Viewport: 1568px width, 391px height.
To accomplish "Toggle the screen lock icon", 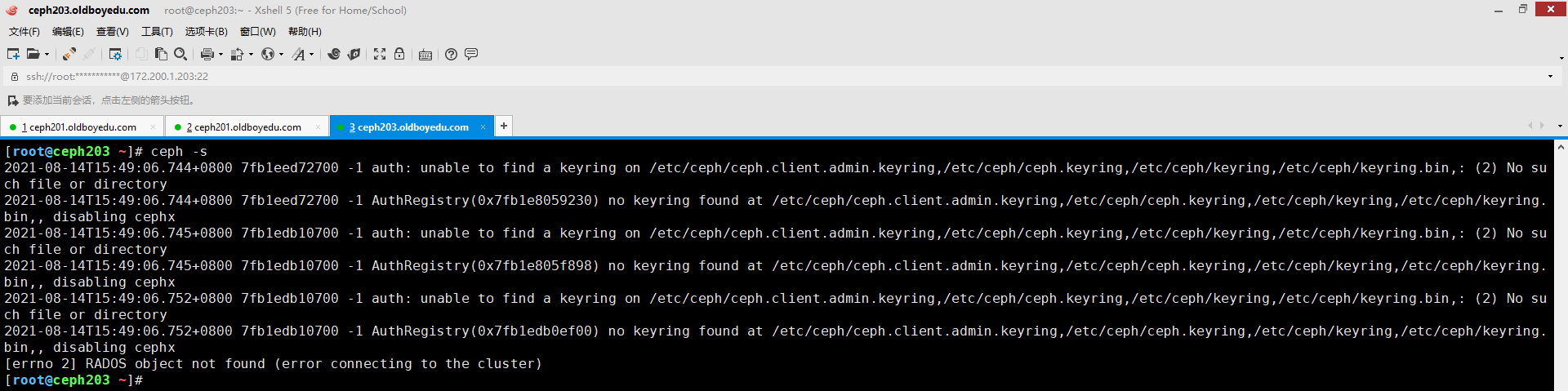I will click(399, 54).
